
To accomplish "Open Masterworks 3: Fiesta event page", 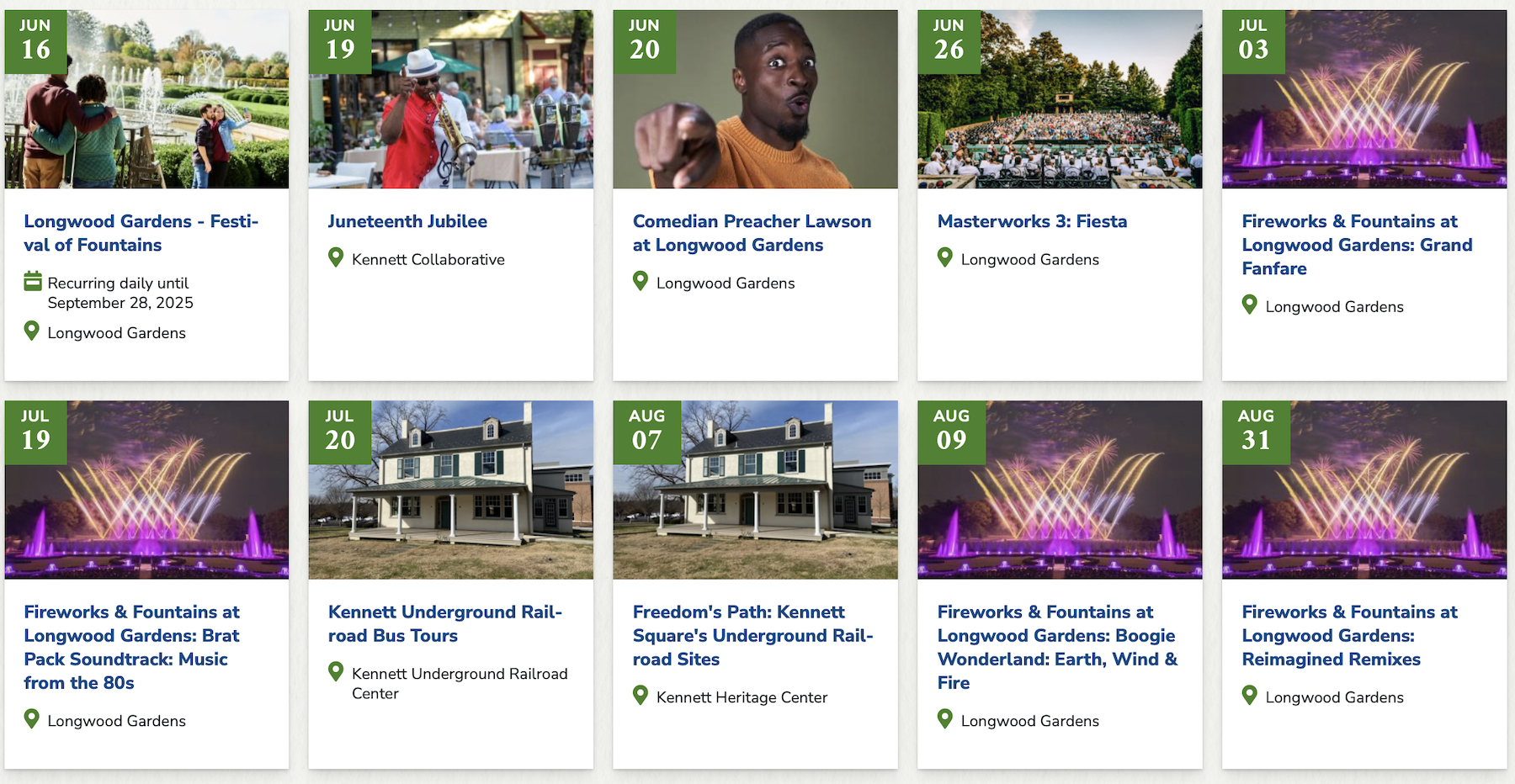I will [1032, 221].
